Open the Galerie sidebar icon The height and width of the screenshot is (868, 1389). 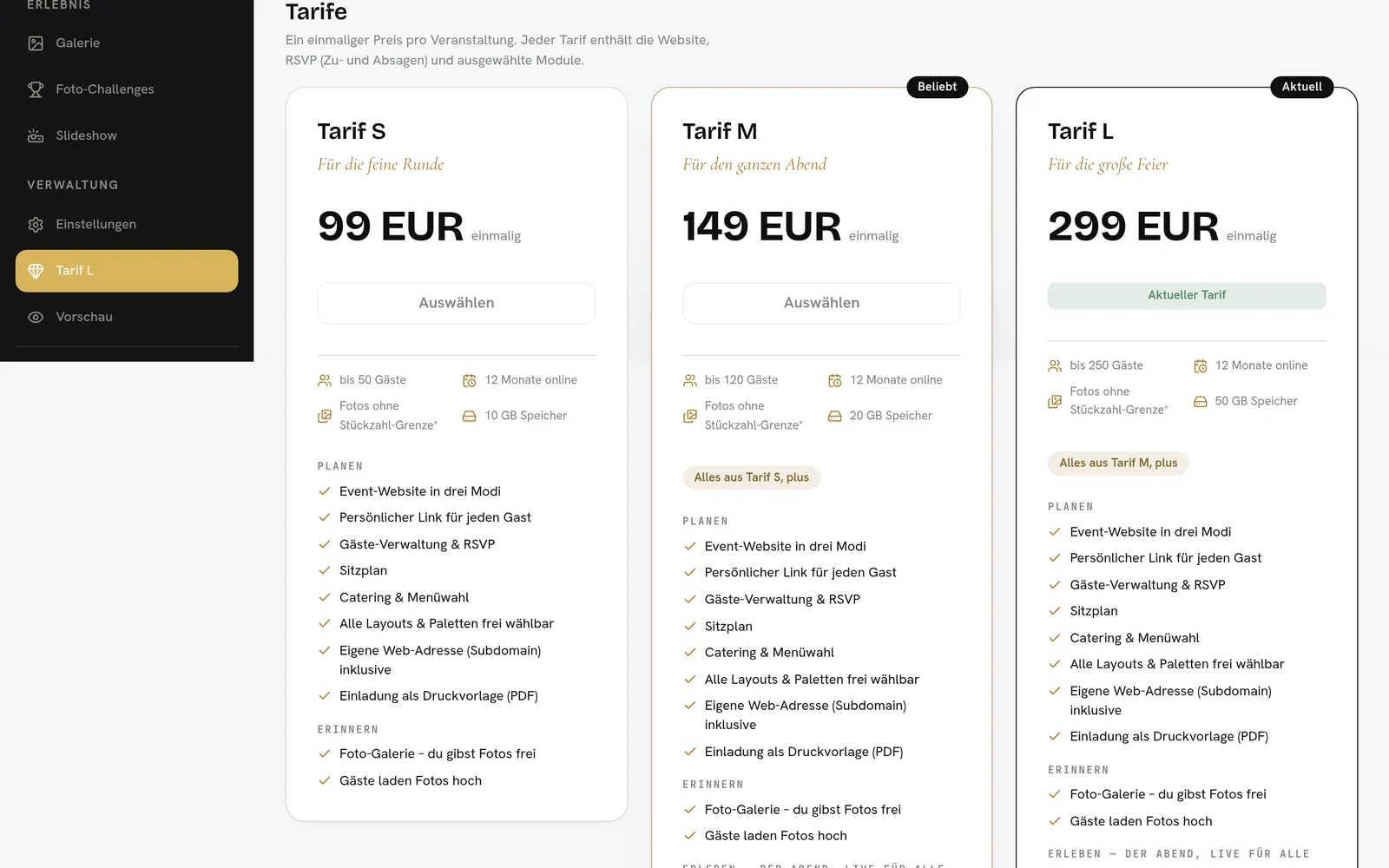click(36, 43)
